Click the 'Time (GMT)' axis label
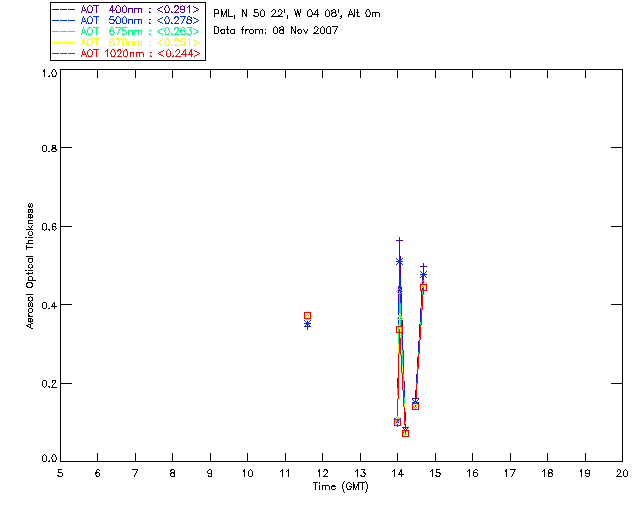Viewport: 640px width, 512px height. click(x=340, y=487)
